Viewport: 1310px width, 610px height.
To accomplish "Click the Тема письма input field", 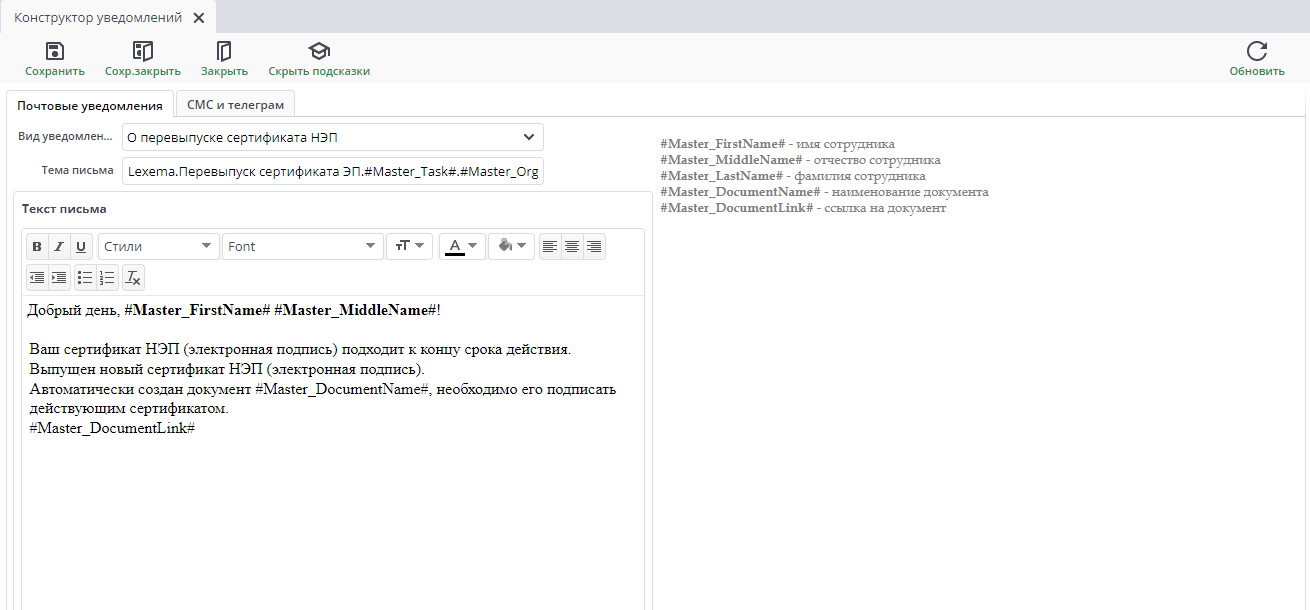I will pos(333,171).
